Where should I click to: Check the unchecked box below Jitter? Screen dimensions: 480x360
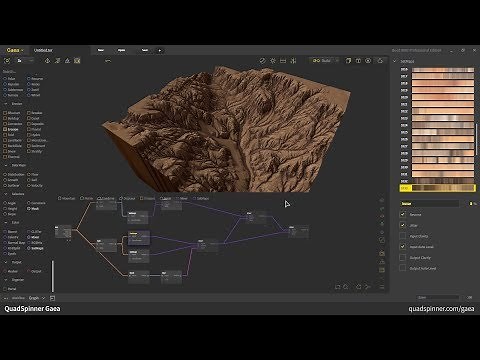click(x=403, y=236)
